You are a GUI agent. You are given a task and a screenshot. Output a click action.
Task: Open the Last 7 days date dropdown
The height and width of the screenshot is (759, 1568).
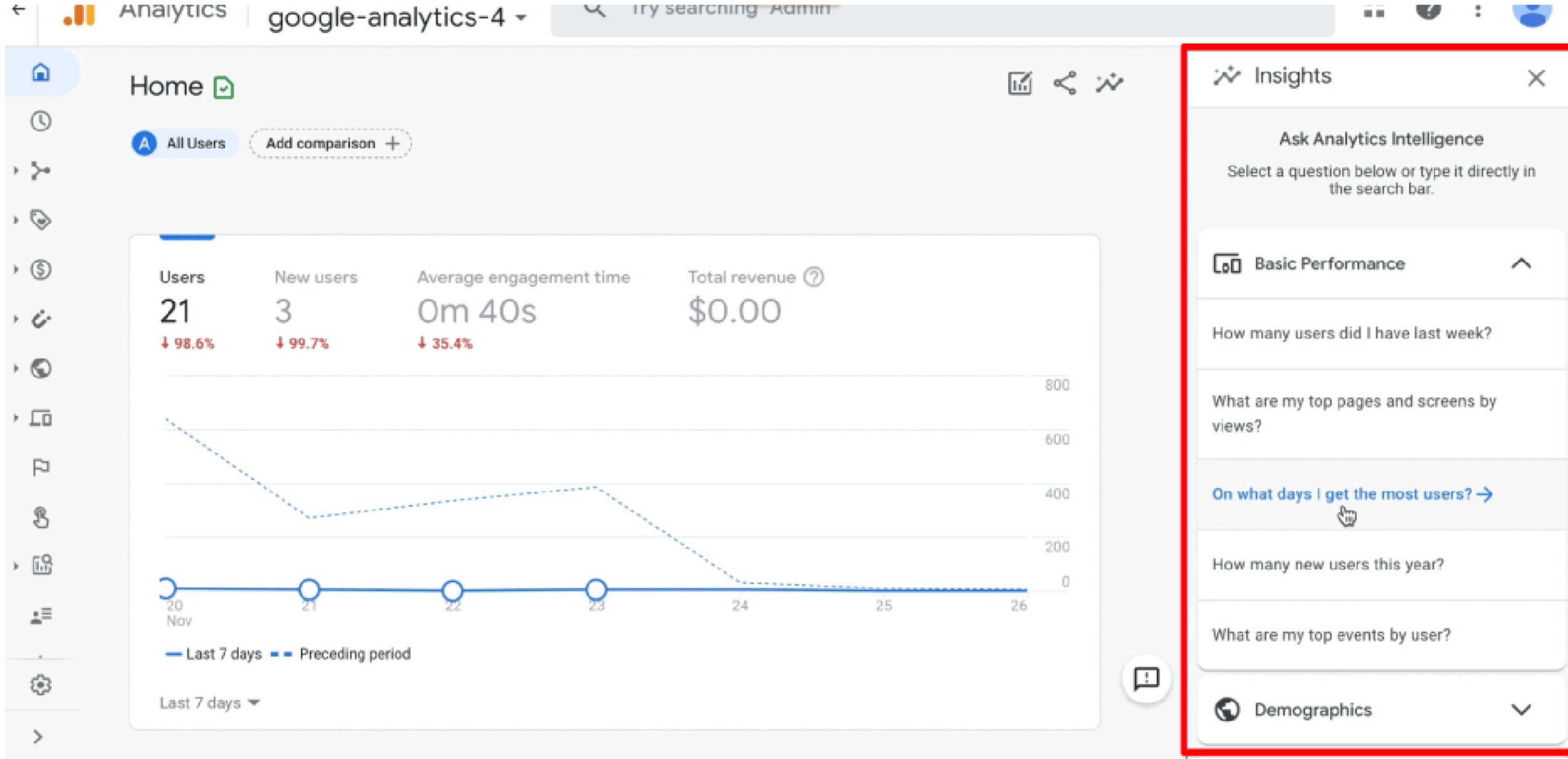click(209, 703)
